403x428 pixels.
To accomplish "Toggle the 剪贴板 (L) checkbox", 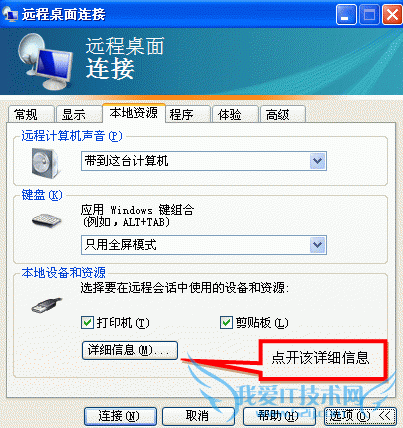I will pos(226,323).
